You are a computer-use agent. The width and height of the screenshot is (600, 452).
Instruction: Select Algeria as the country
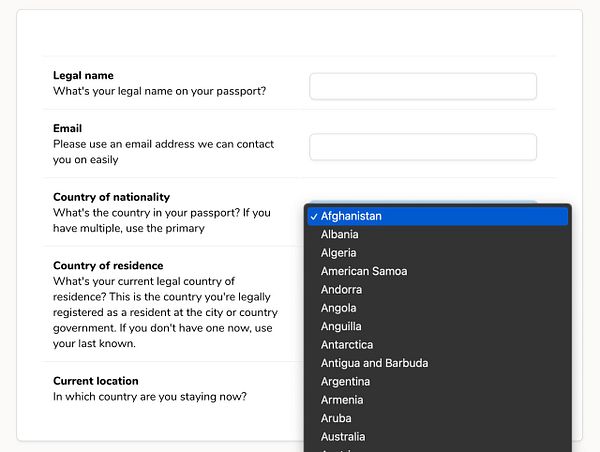point(338,253)
